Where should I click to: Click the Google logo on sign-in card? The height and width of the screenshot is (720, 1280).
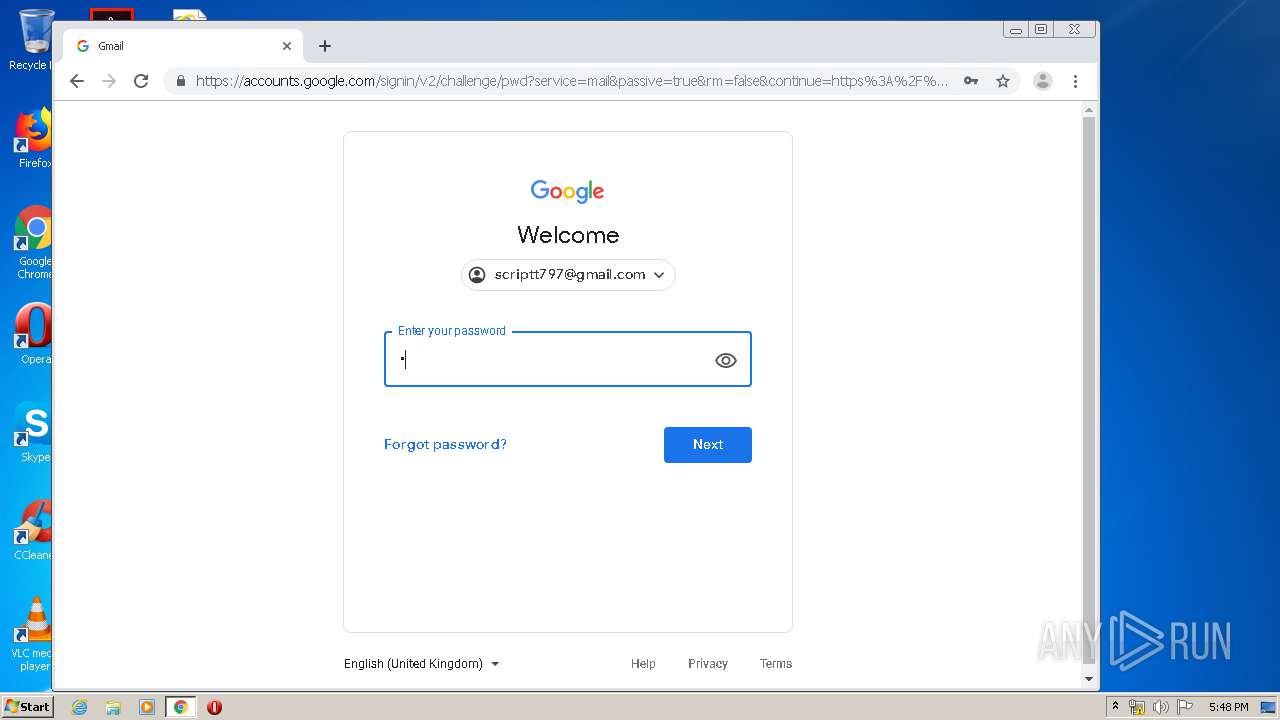coord(567,191)
